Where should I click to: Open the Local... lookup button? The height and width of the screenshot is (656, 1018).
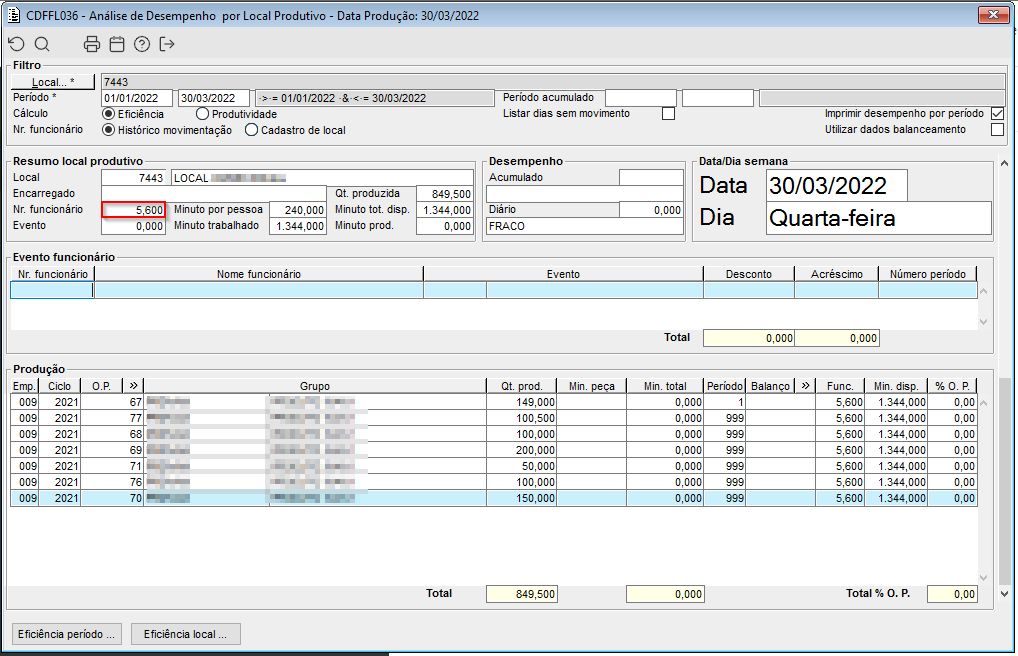[53, 82]
